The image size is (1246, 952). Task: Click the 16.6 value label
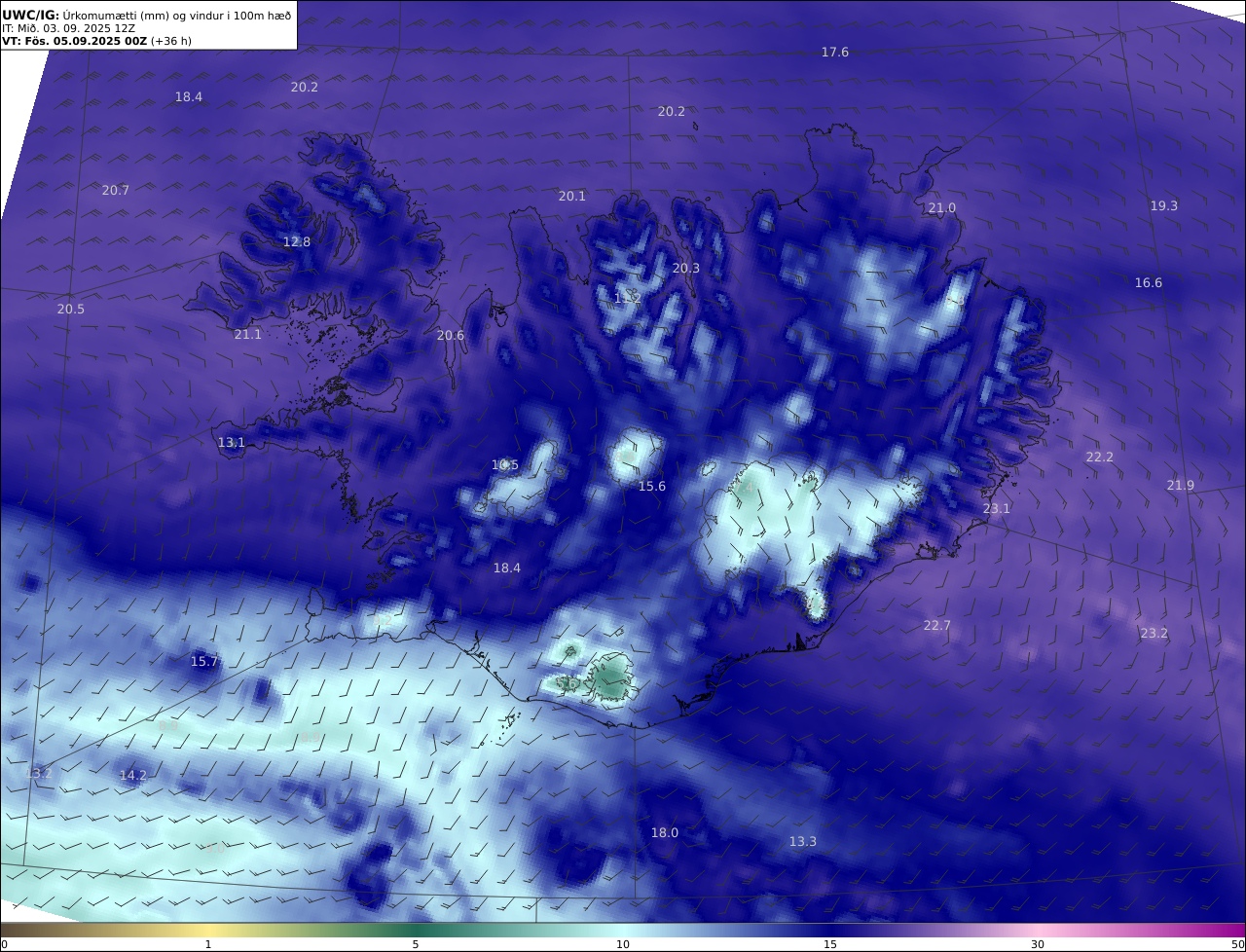click(1149, 283)
